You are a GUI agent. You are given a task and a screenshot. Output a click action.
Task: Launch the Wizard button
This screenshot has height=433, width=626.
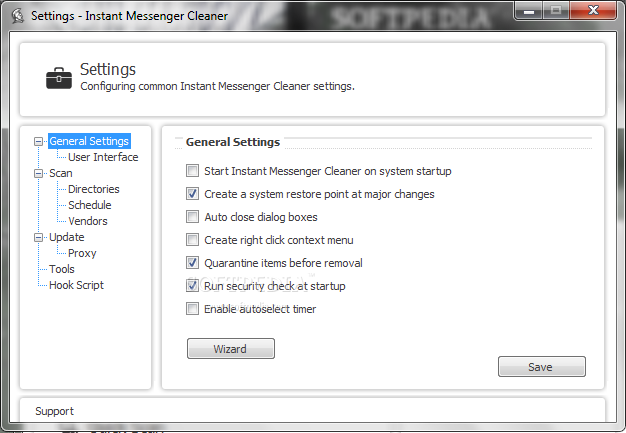pyautogui.click(x=231, y=349)
